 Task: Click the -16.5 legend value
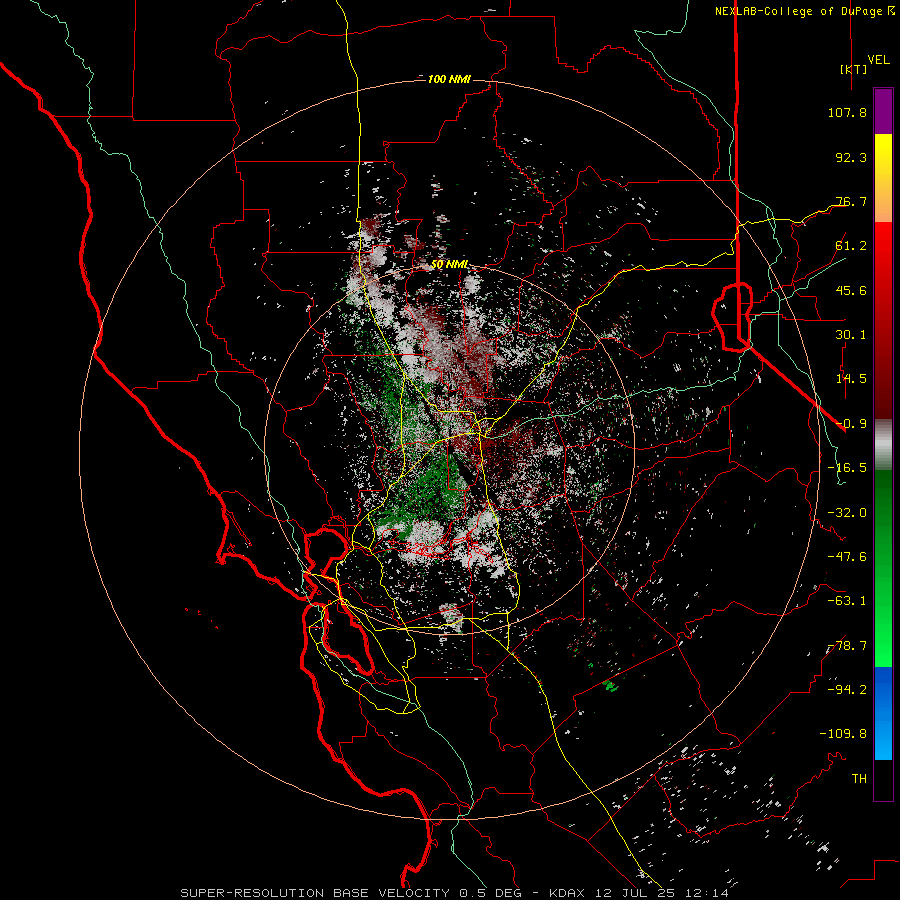[847, 468]
